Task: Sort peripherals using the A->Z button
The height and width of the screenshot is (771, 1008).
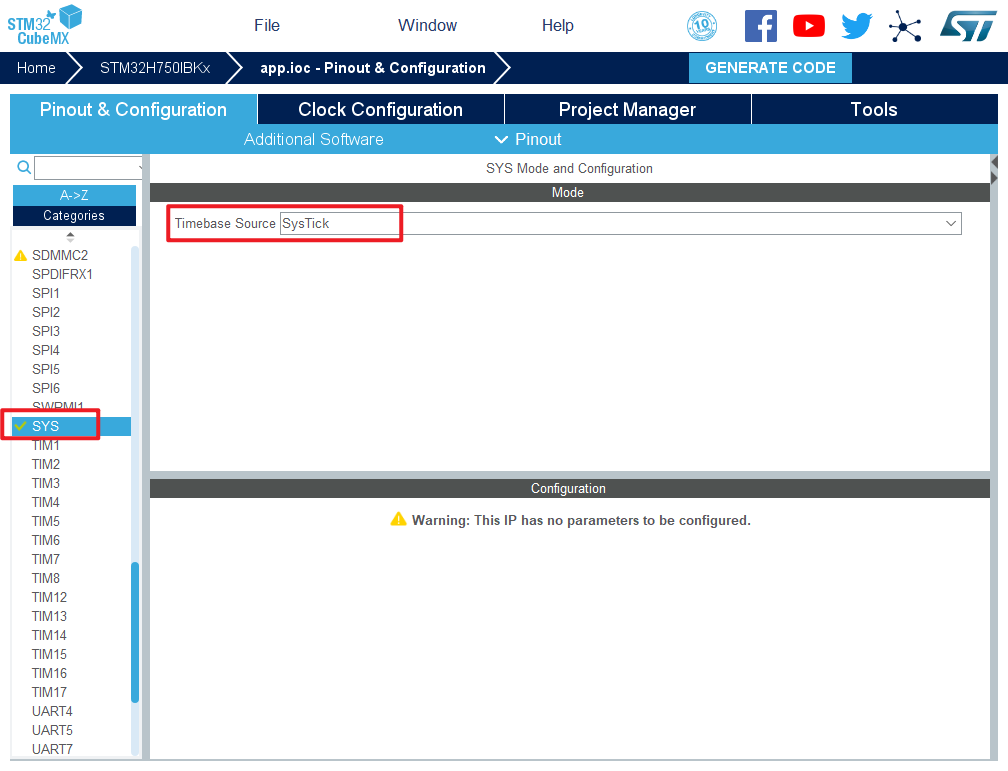Action: [x=74, y=195]
